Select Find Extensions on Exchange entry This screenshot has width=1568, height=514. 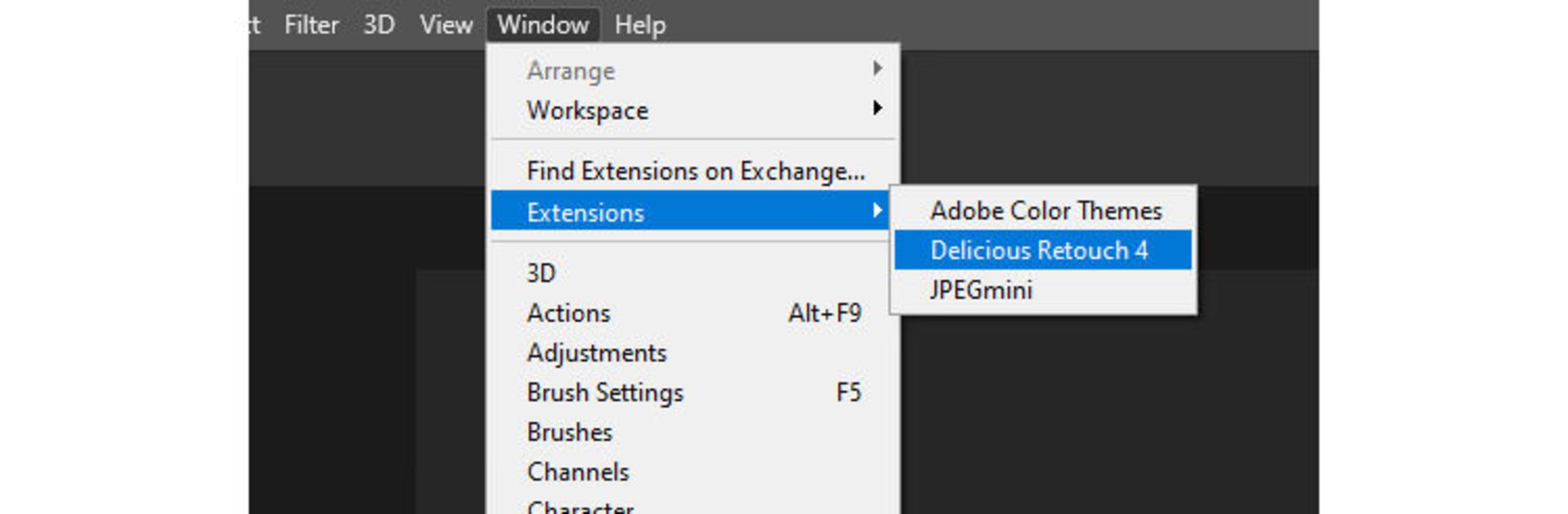[695, 171]
